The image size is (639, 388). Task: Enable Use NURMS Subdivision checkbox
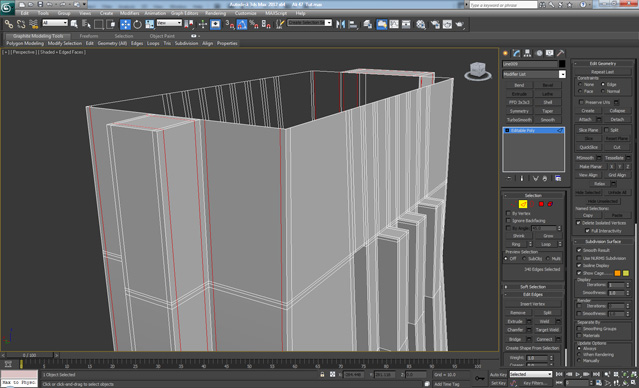(x=579, y=258)
